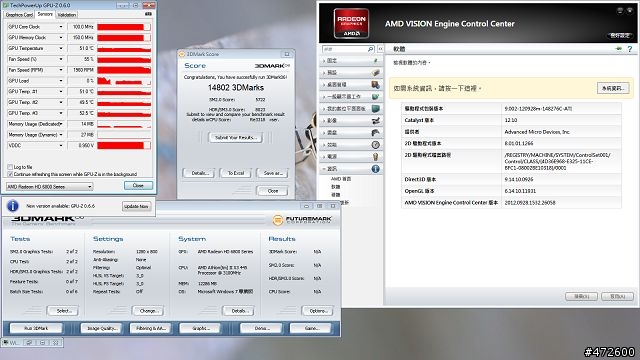Click Select button under Tests
This screenshot has width=640, height=360.
[63, 311]
